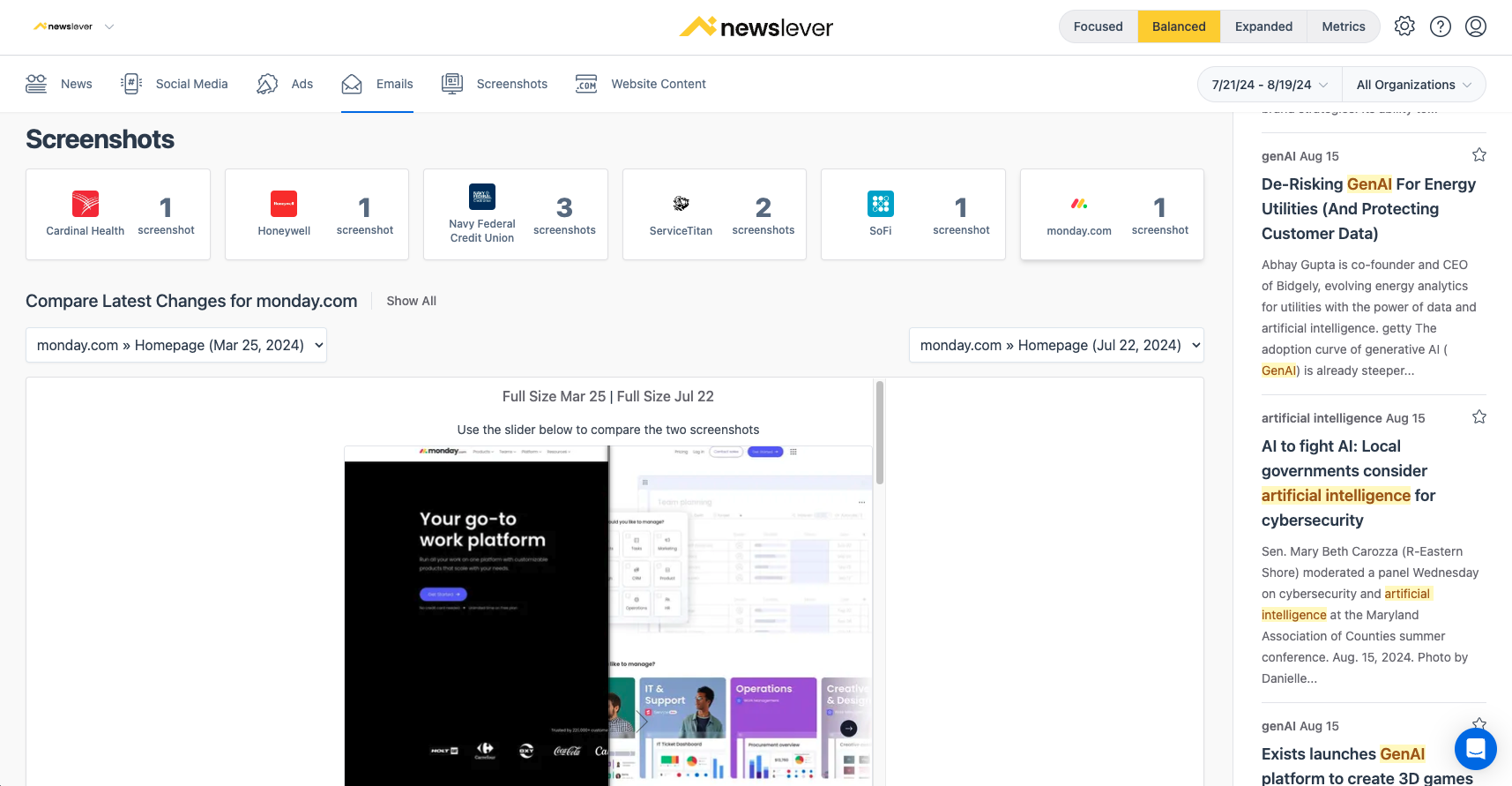Click the Honeywell red logo icon
The width and height of the screenshot is (1512, 786).
point(284,204)
